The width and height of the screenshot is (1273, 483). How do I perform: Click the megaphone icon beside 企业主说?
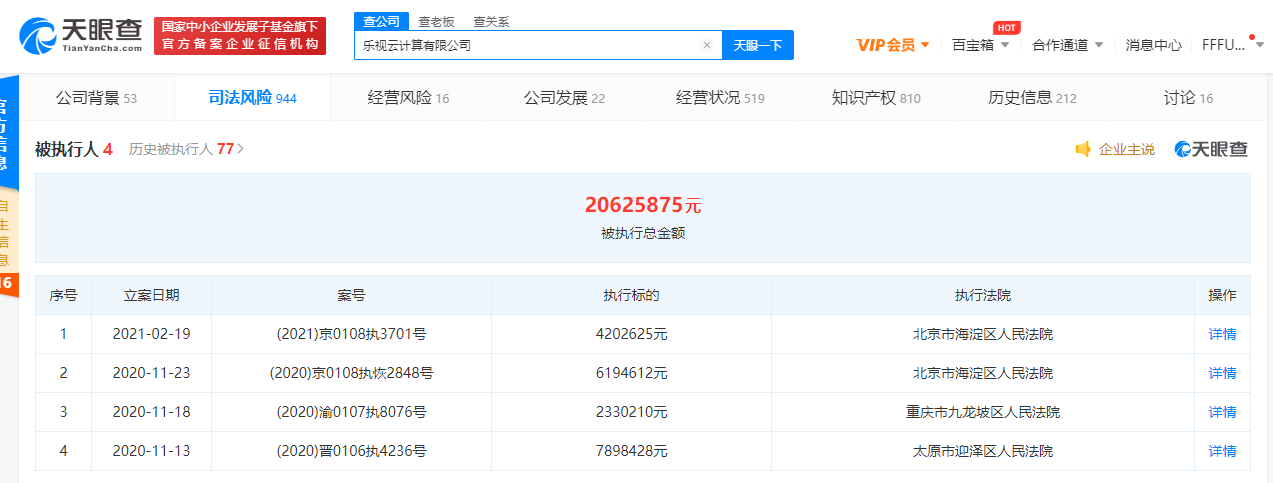[x=1083, y=149]
